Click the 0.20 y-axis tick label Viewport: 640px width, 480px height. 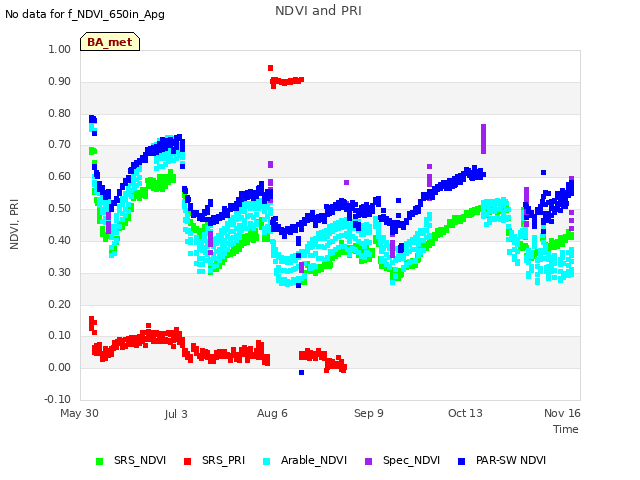click(60, 304)
